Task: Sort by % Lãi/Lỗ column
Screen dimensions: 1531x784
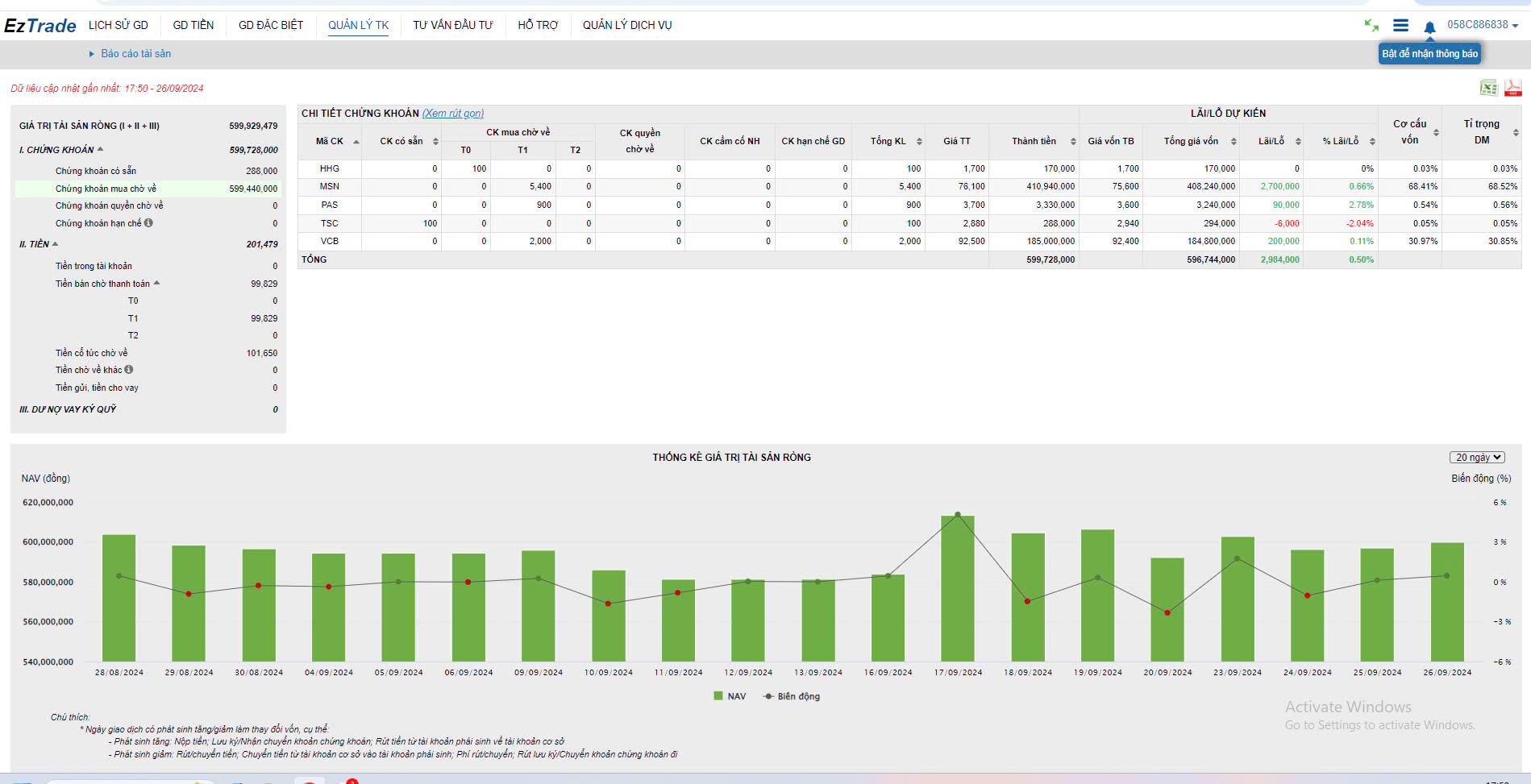Action: pyautogui.click(x=1372, y=142)
